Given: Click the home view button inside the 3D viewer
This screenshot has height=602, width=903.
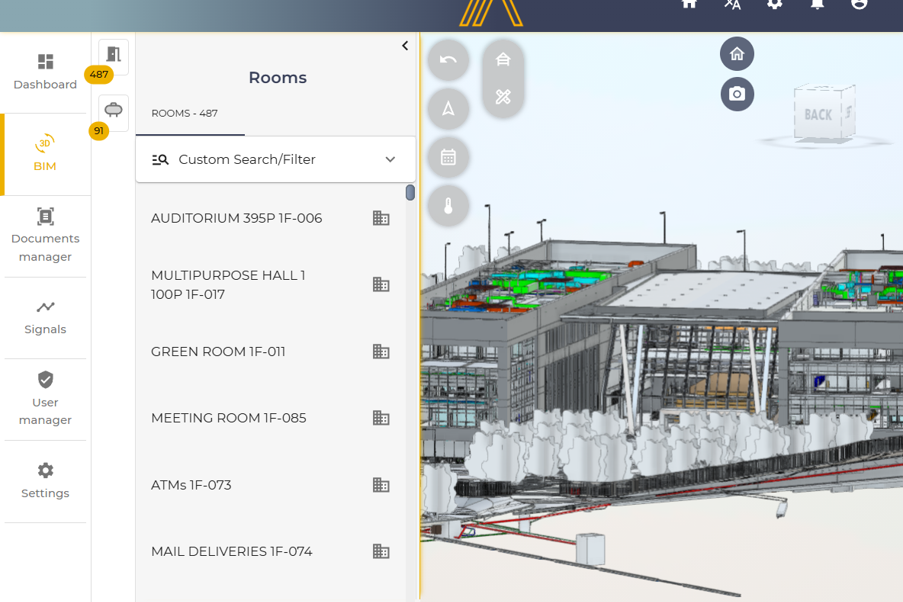Looking at the screenshot, I should click(737, 53).
